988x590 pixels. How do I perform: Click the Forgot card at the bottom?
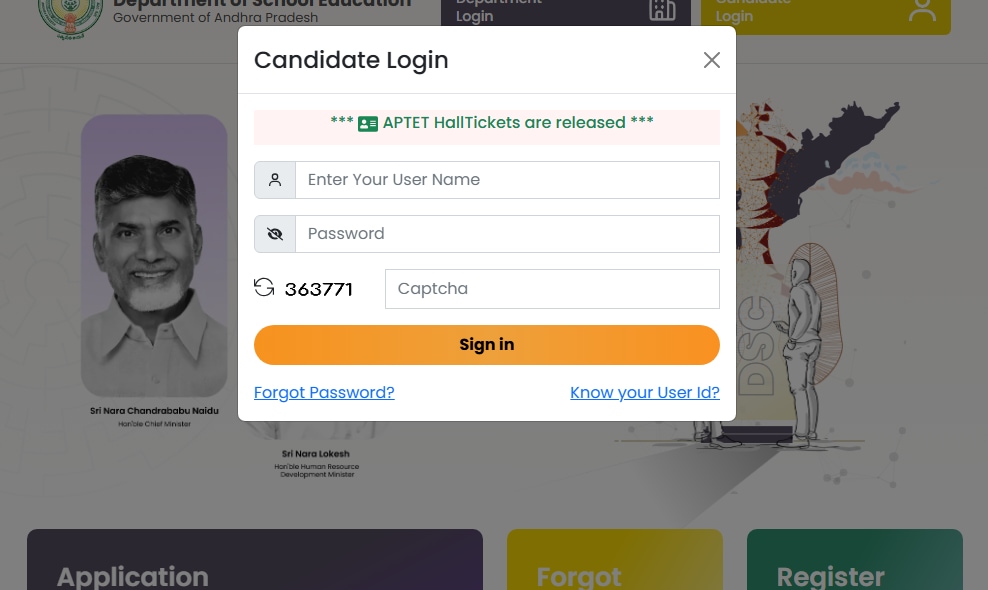614,565
